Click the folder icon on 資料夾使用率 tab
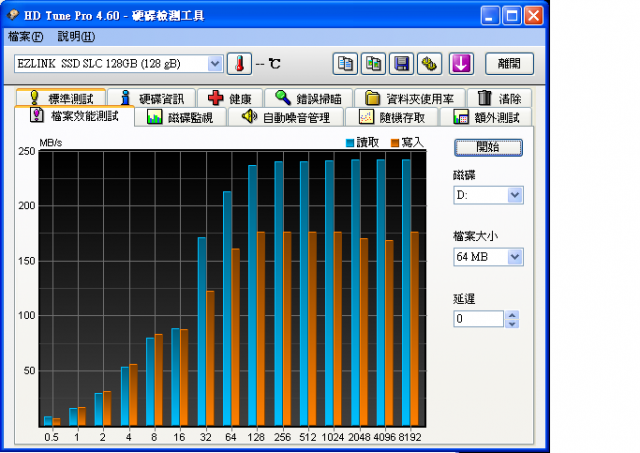 click(372, 98)
